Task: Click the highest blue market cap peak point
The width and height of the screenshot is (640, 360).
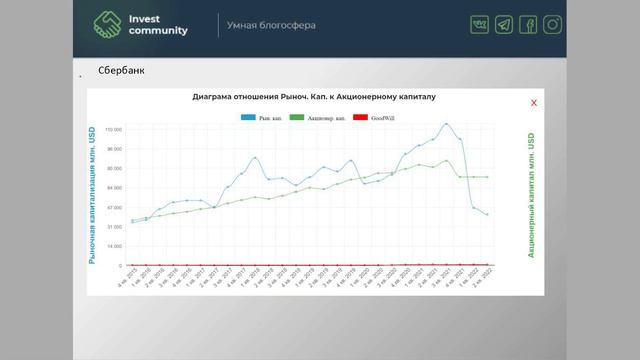Action: pyautogui.click(x=446, y=124)
